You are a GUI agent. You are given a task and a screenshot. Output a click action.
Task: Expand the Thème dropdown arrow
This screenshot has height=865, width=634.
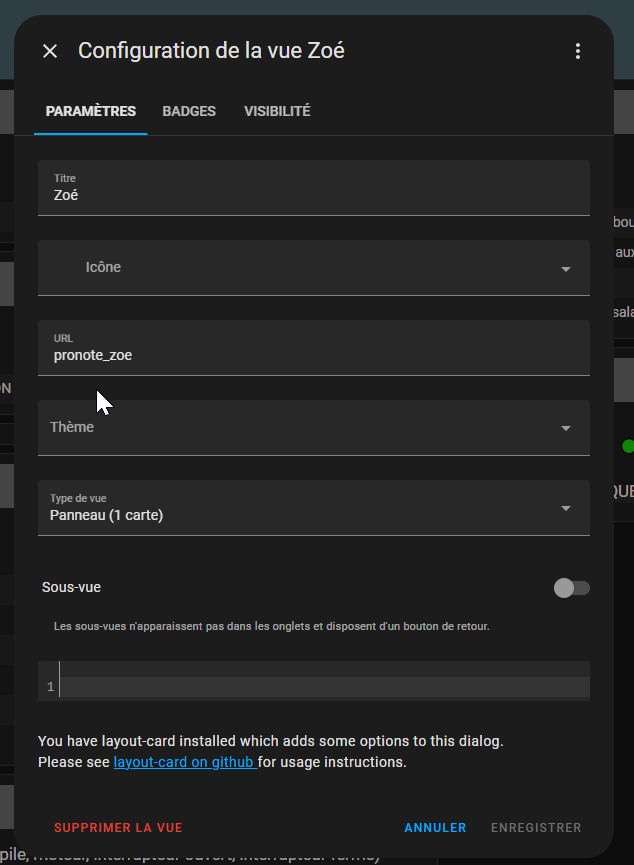(x=566, y=429)
